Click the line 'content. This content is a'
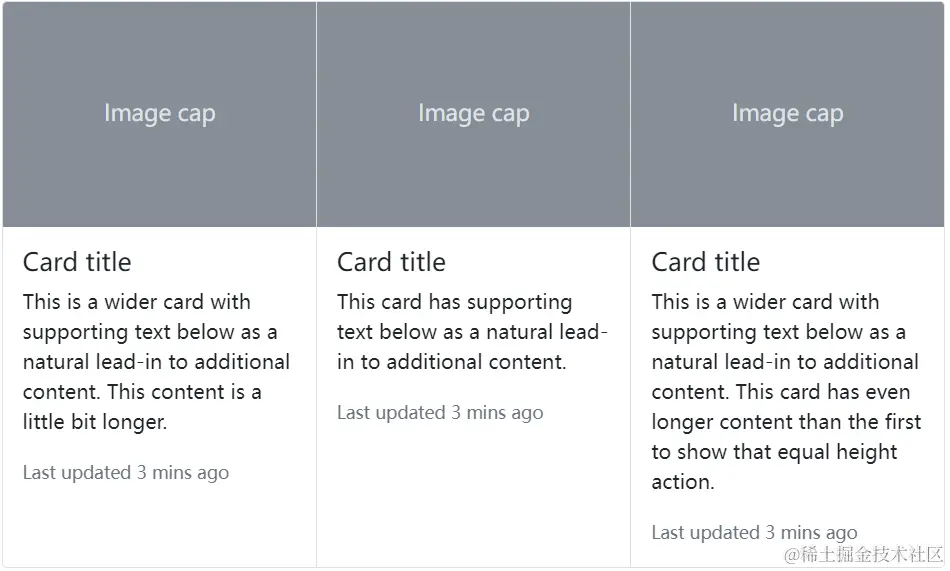 [142, 392]
